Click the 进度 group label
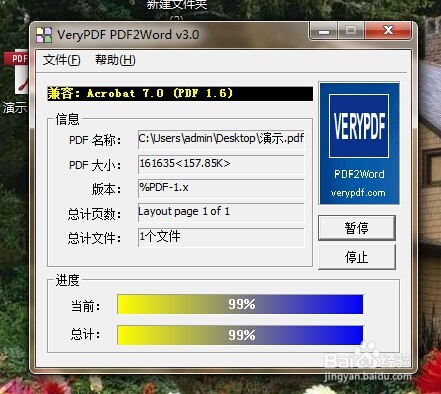Viewport: 441px width, 394px height. point(68,280)
